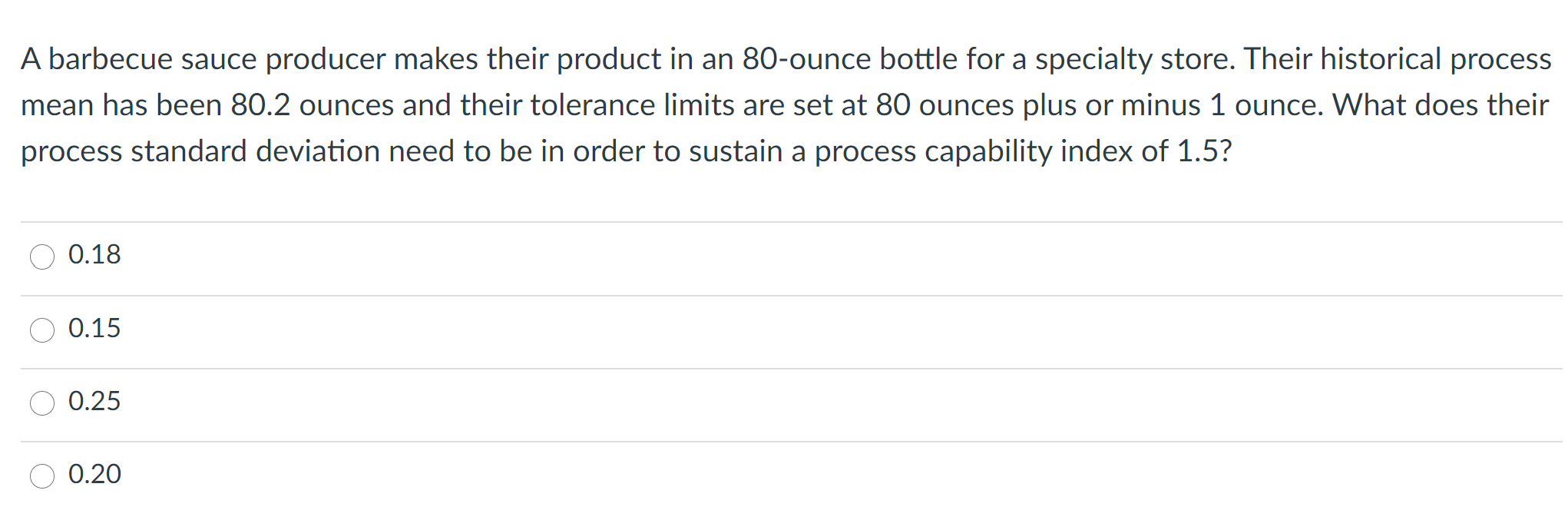Click the label text 0.15
Image resolution: width=1568 pixels, height=530 pixels.
pos(94,329)
